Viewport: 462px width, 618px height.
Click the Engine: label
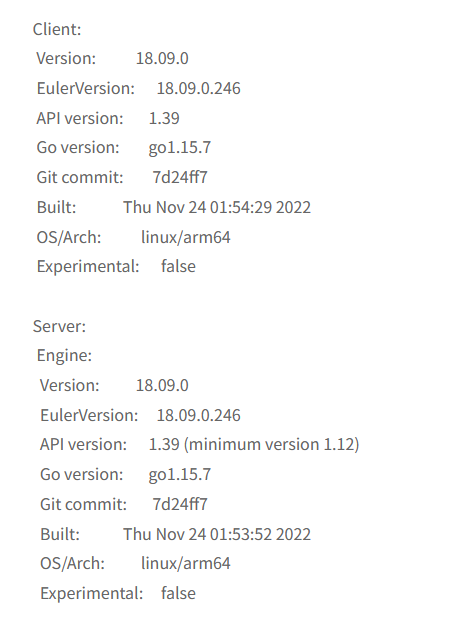coord(64,356)
